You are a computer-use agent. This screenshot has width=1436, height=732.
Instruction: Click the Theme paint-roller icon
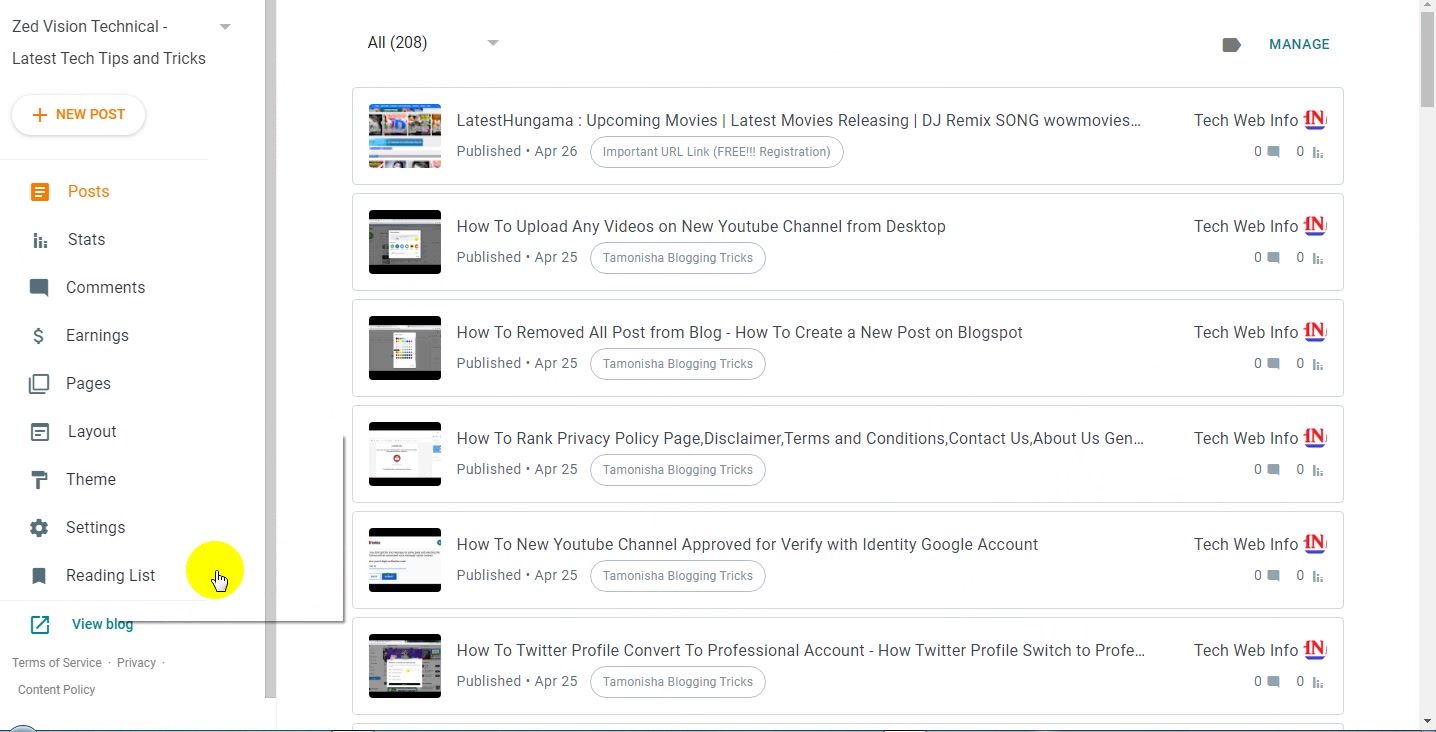pos(39,480)
